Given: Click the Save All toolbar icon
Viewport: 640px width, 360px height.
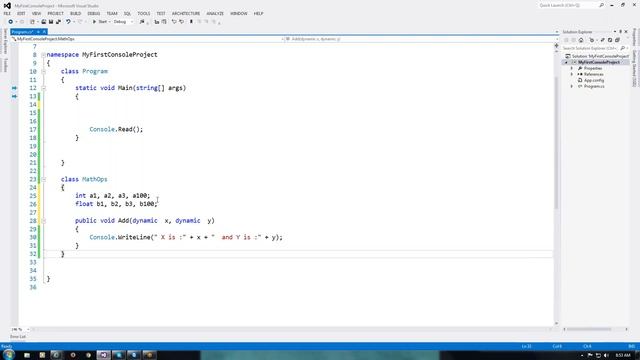Looking at the screenshot, I should pos(58,22).
